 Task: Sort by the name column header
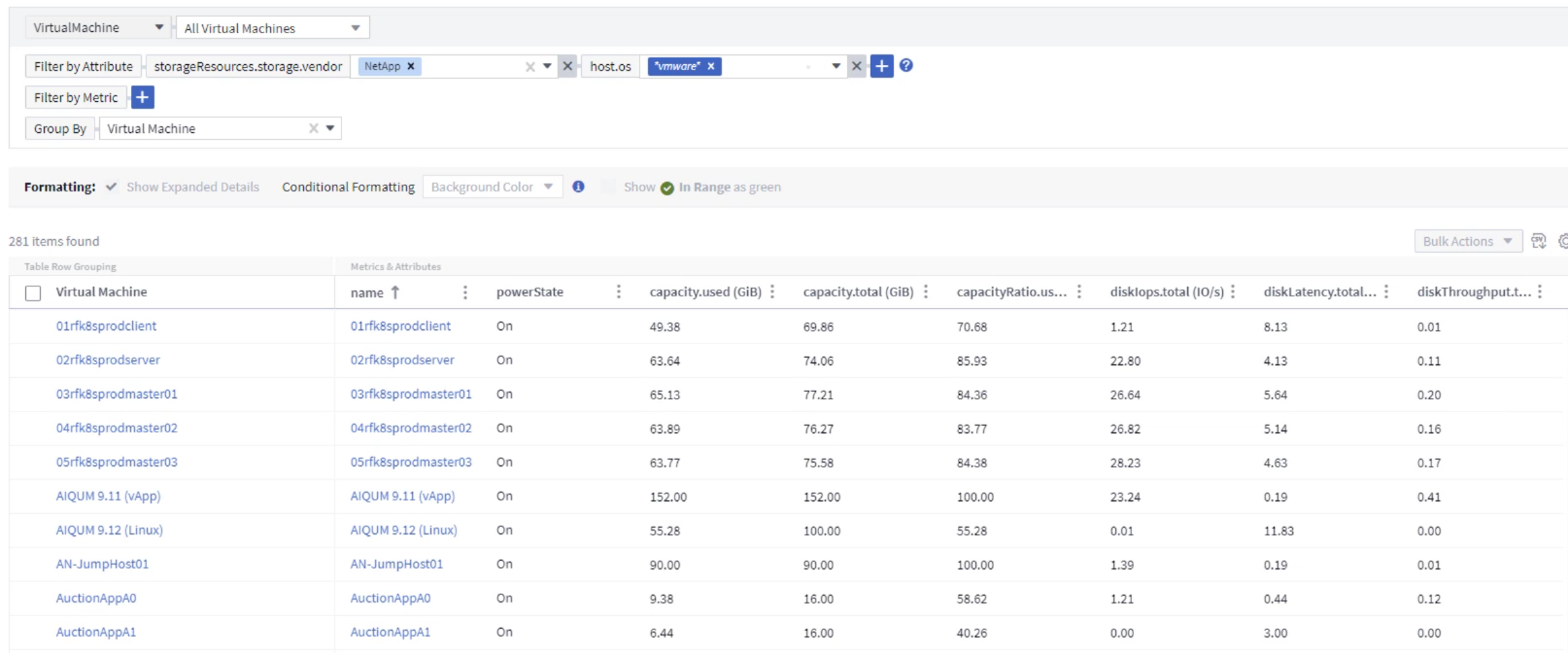point(367,292)
